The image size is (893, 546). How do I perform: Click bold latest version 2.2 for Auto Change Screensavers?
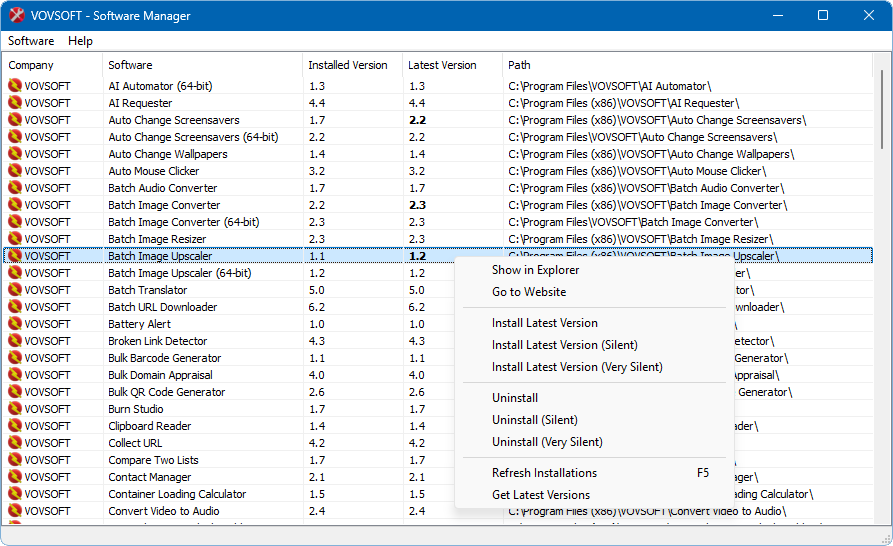[x=417, y=120]
